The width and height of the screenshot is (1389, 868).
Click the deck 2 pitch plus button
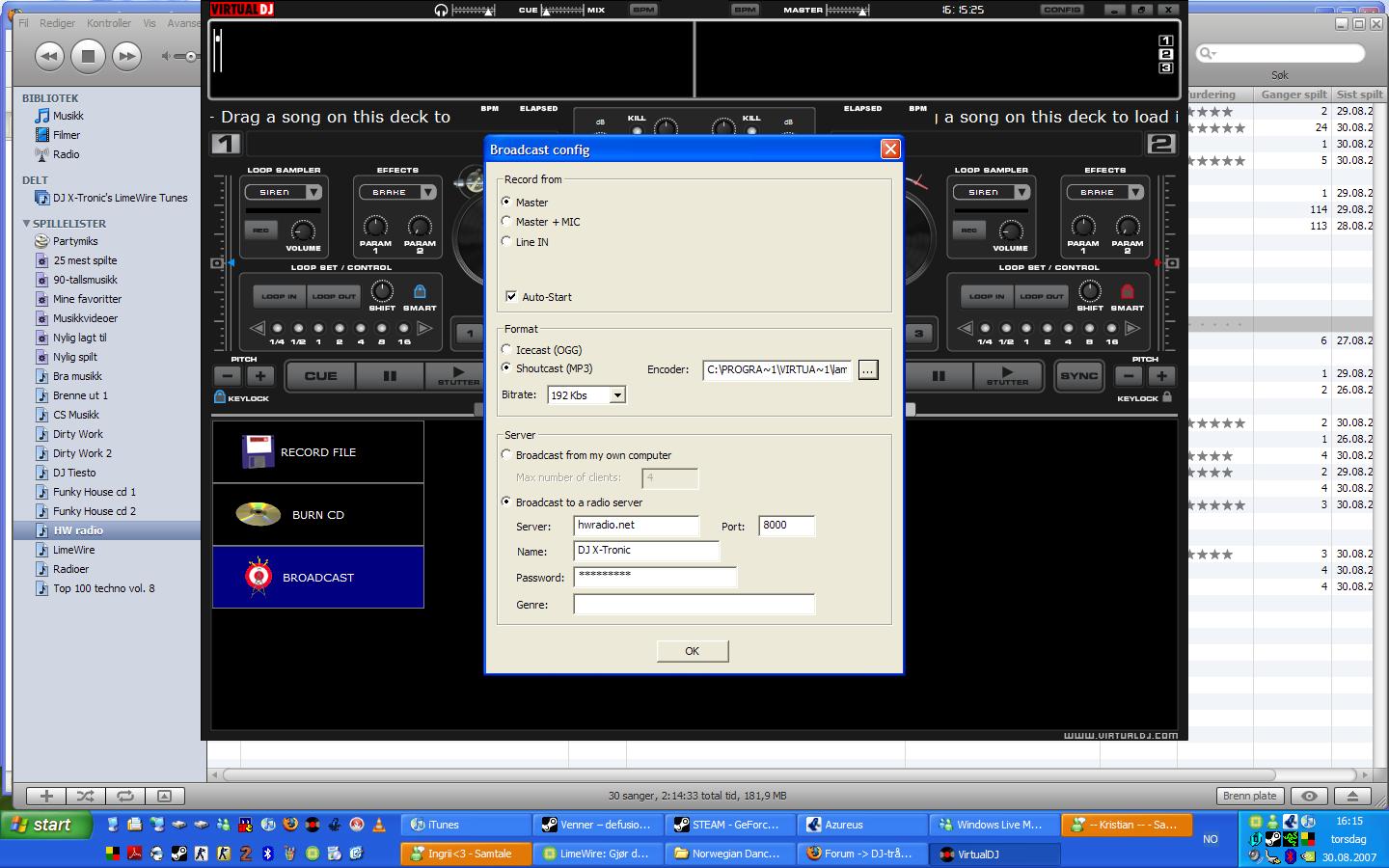coord(1161,376)
